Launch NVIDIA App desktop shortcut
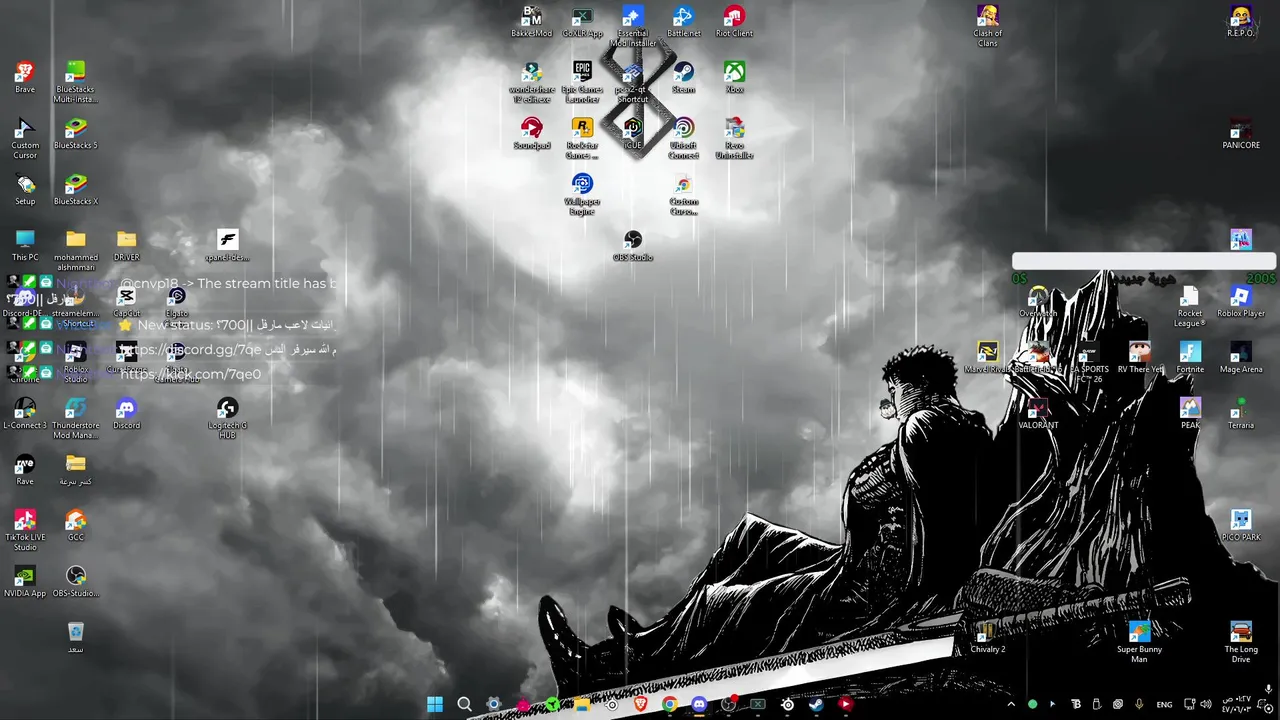Screen dimensions: 1280x720 coord(25,581)
